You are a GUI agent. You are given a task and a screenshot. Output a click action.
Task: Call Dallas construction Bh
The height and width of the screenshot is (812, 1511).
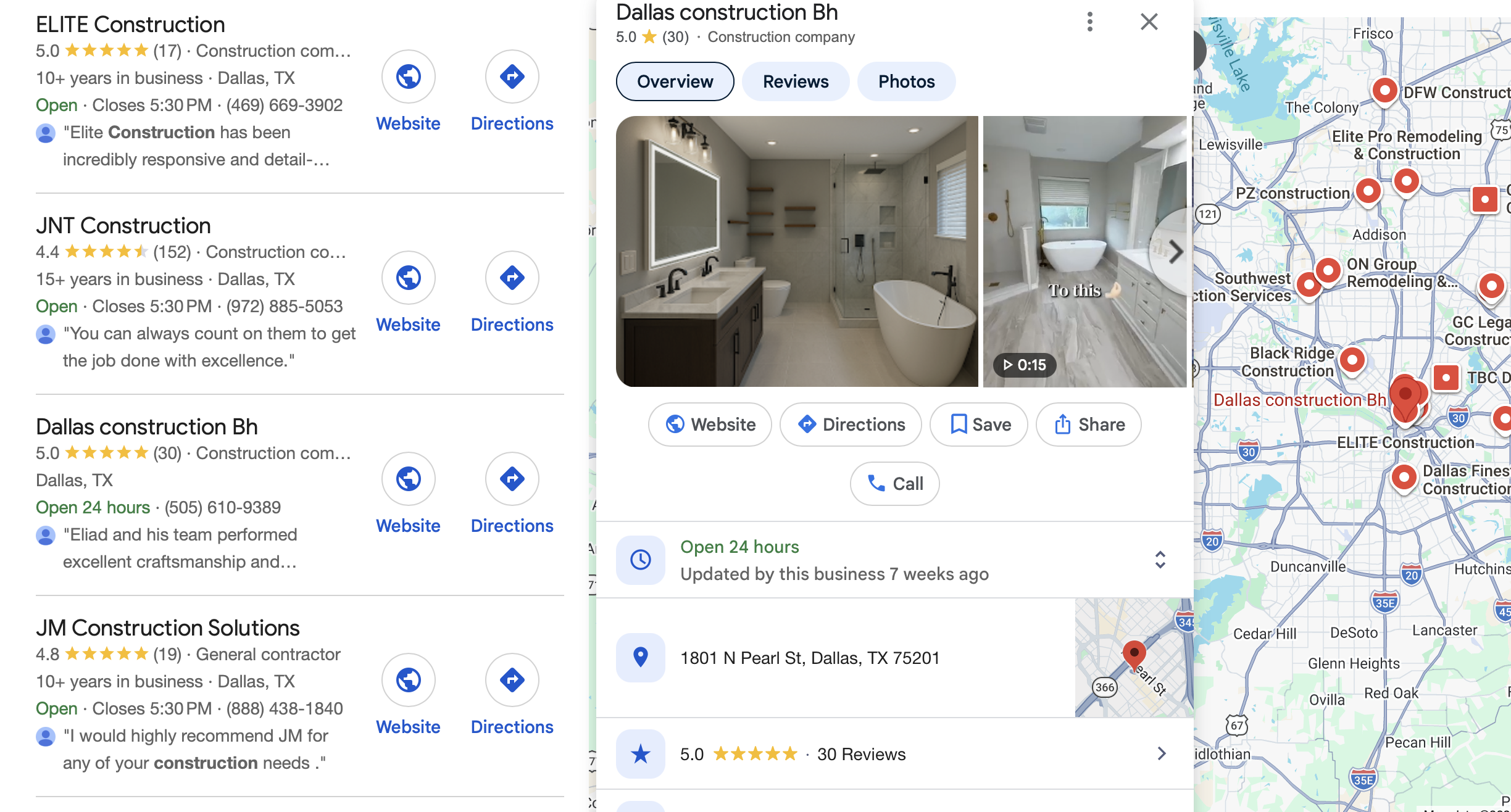(895, 484)
